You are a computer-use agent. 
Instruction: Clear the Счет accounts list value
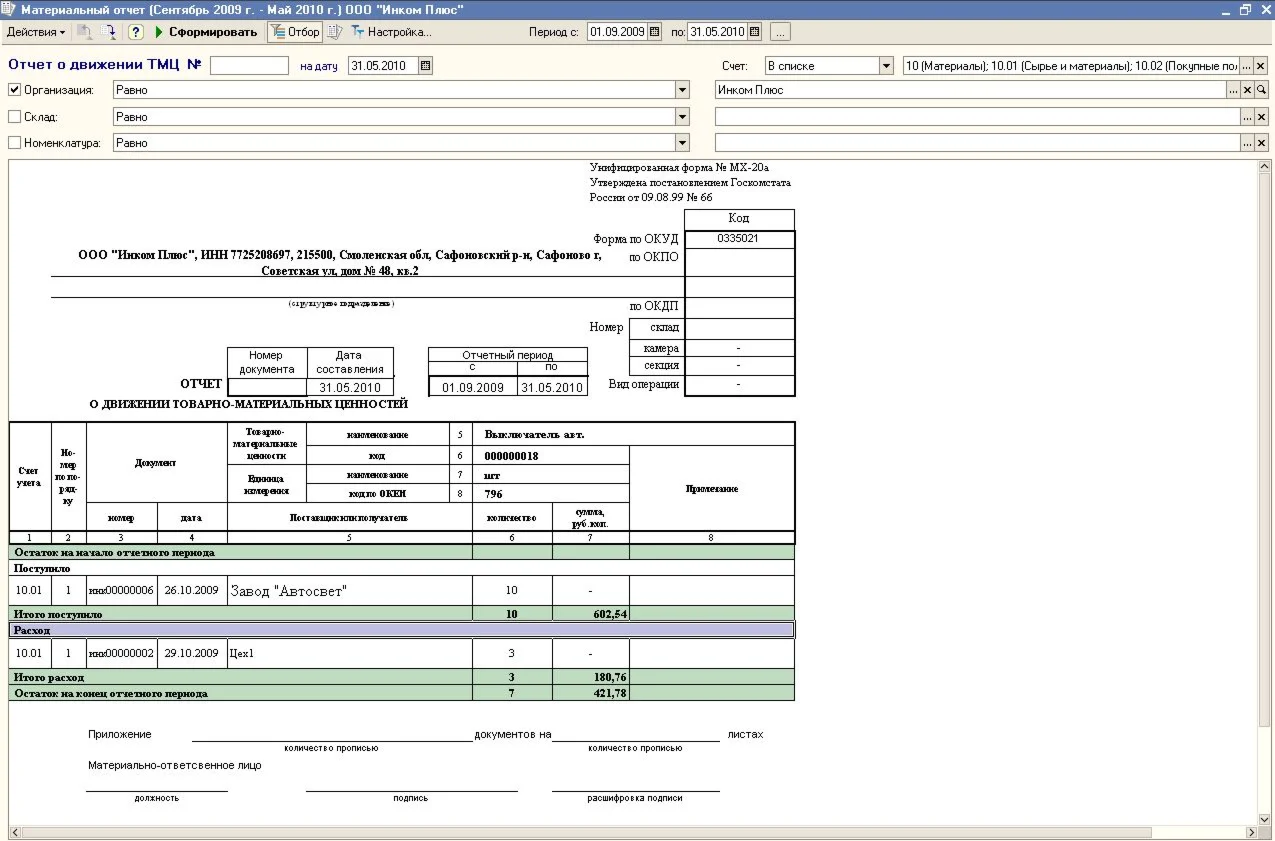click(1260, 66)
